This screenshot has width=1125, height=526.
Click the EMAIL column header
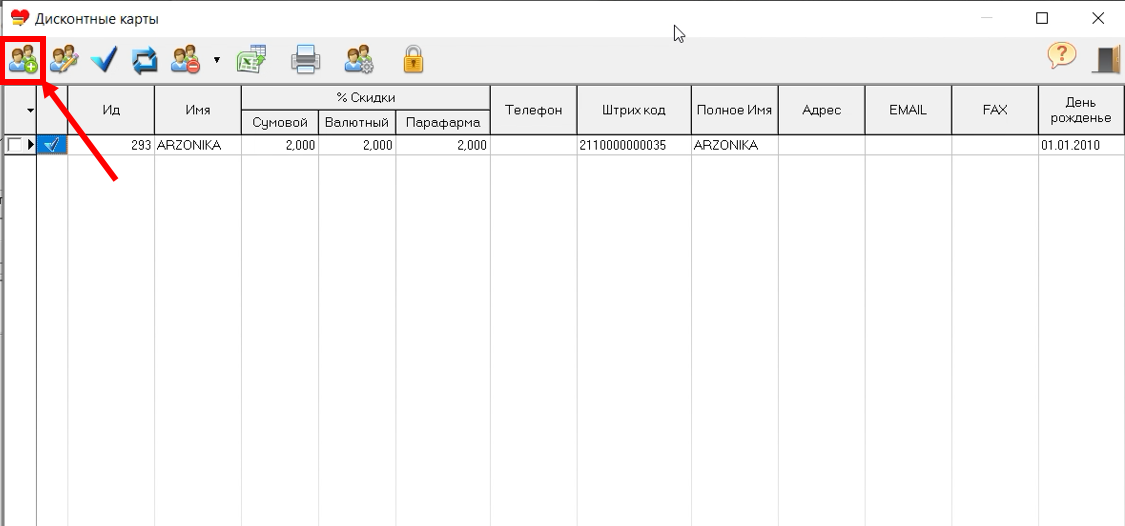point(908,111)
